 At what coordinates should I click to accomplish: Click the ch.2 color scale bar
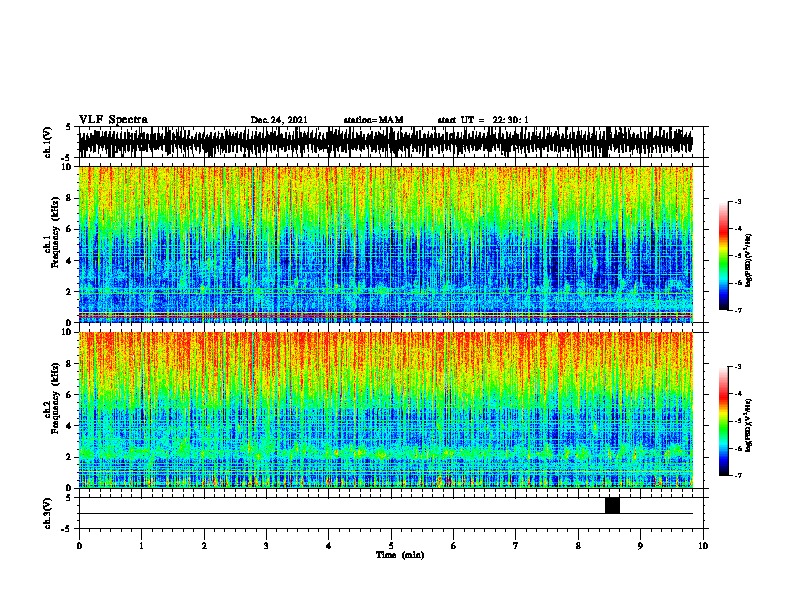click(724, 421)
